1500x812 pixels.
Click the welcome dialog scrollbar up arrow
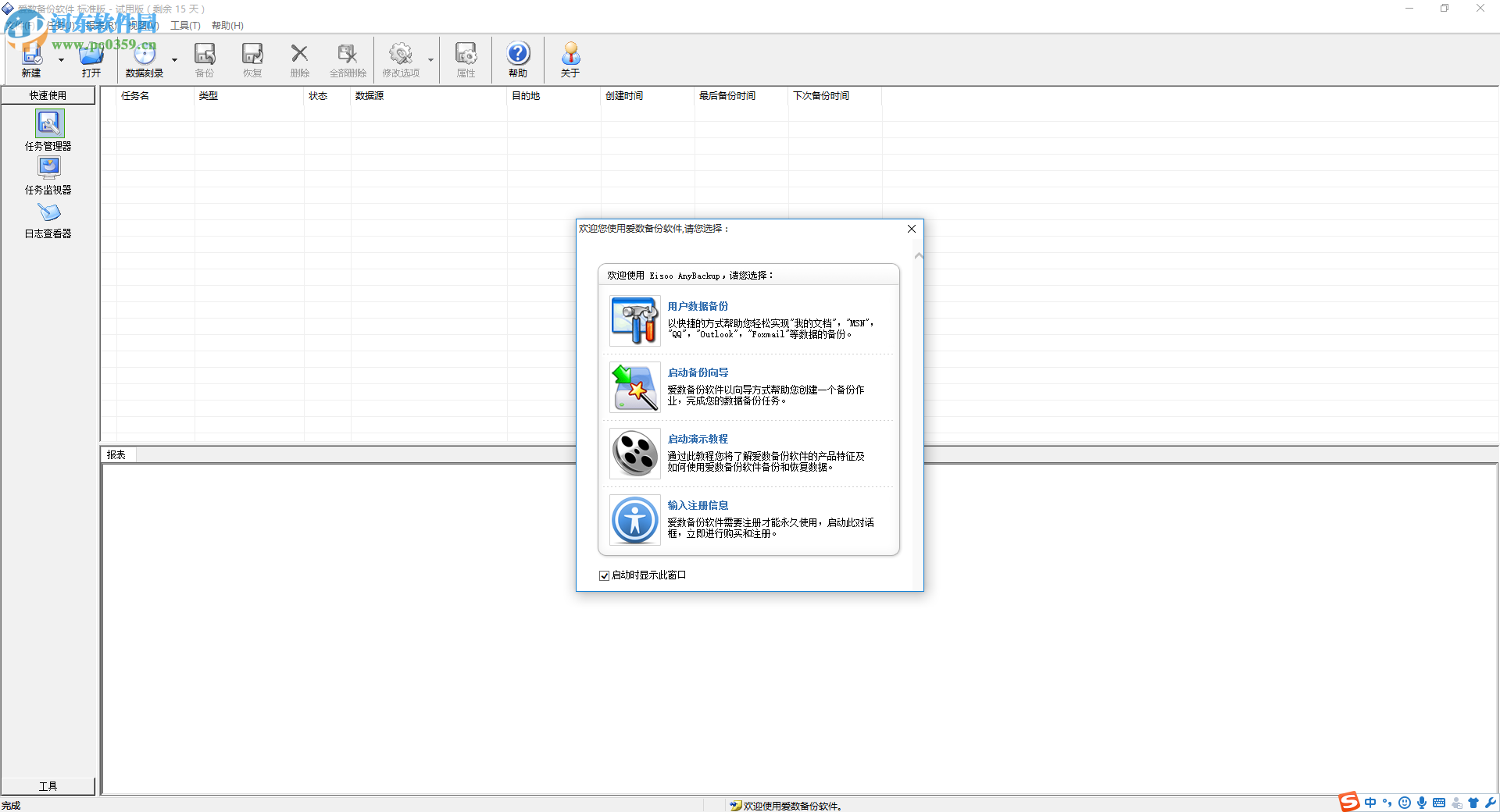[x=919, y=255]
